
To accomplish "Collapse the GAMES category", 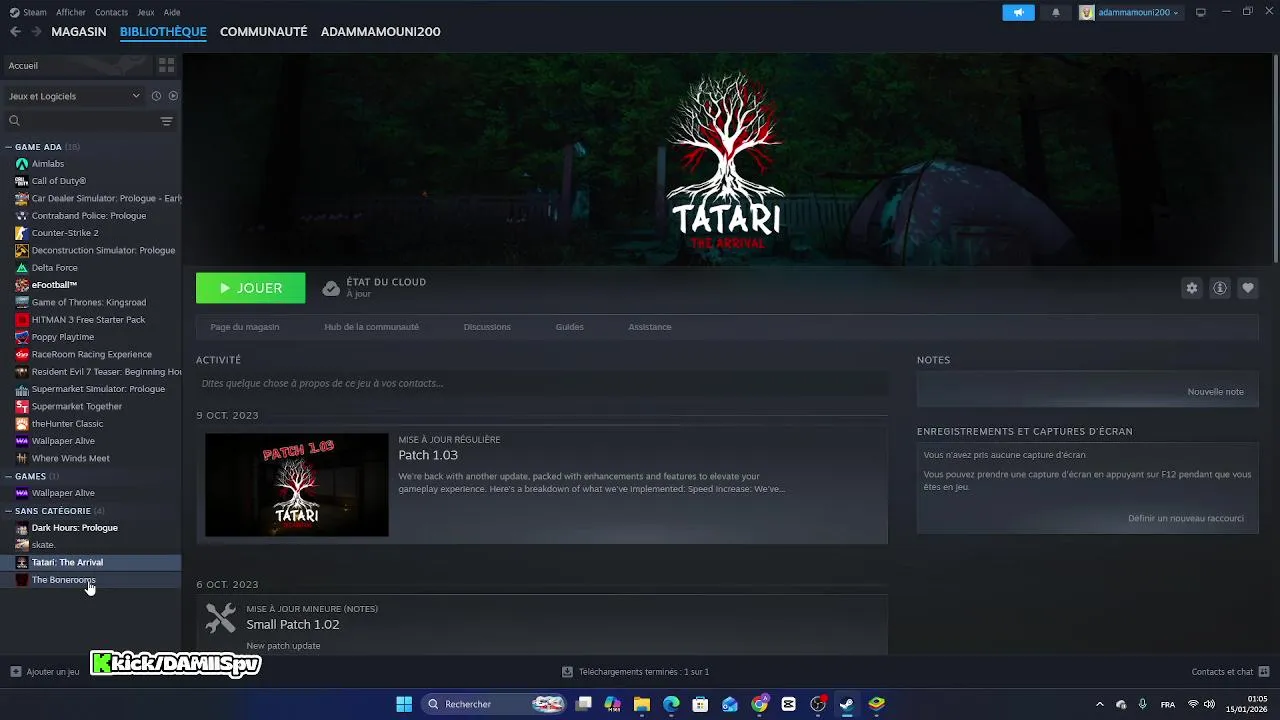I will 9,476.
